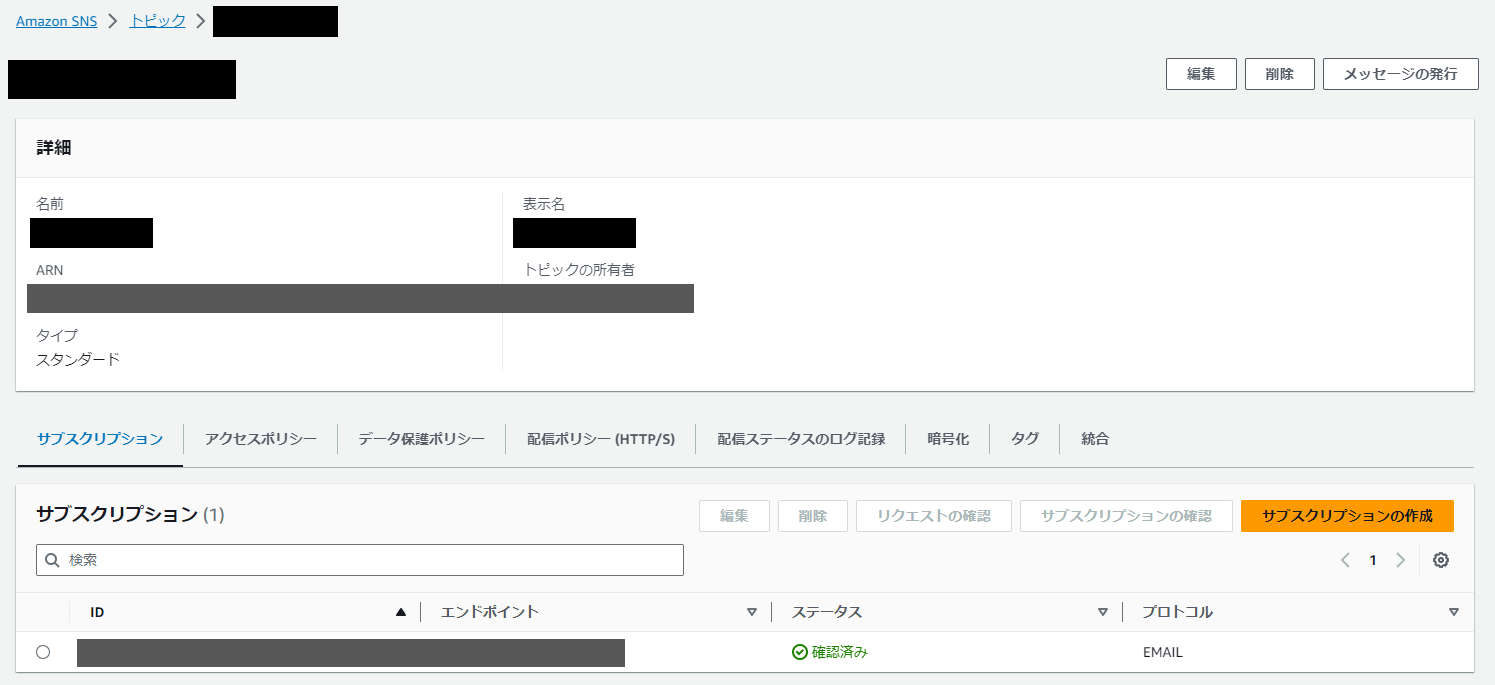Open the 配信ポリシー (HTTP/S) tab
The image size is (1495, 685).
(x=601, y=439)
